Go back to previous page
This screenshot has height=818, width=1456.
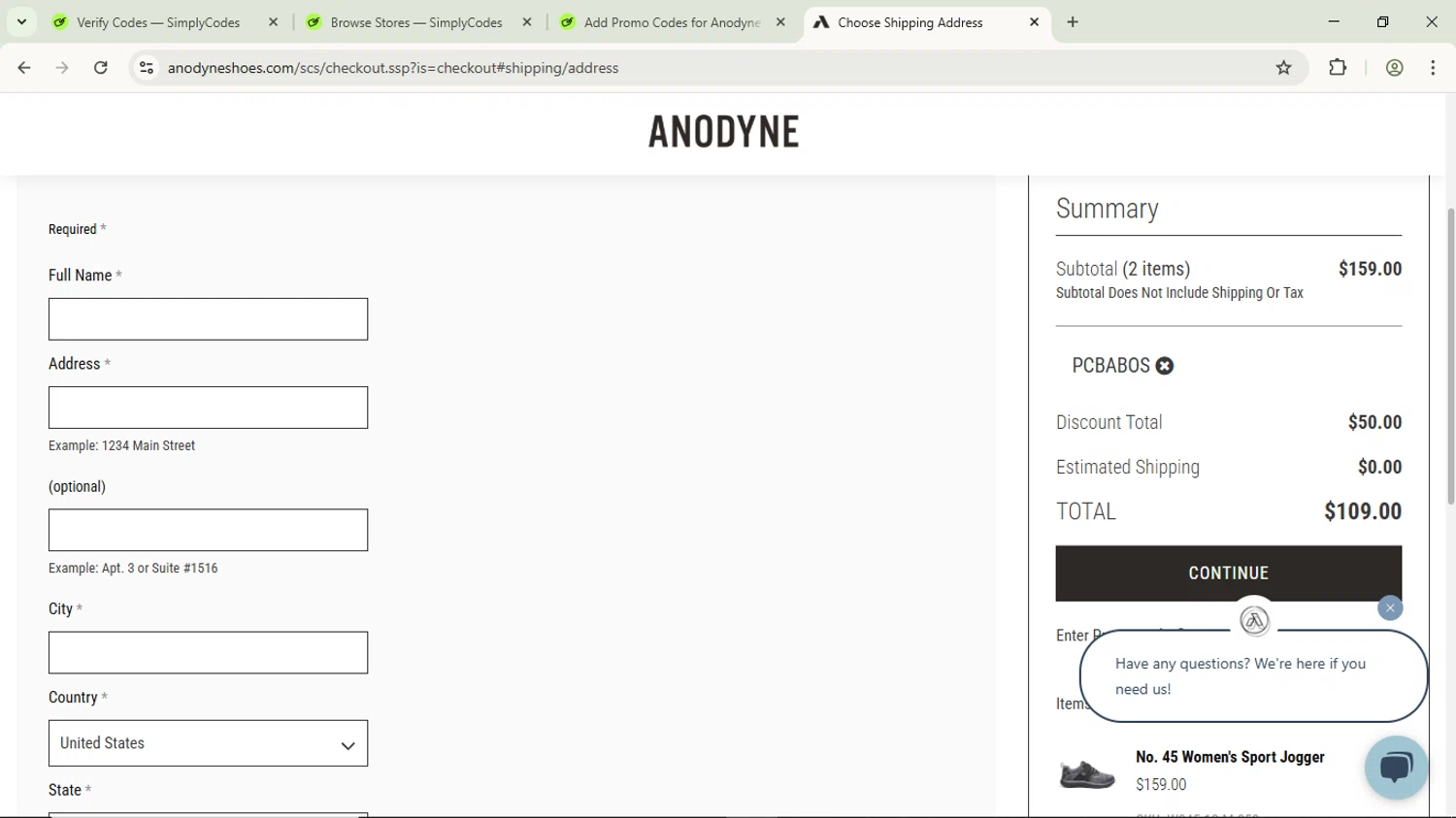click(x=24, y=68)
